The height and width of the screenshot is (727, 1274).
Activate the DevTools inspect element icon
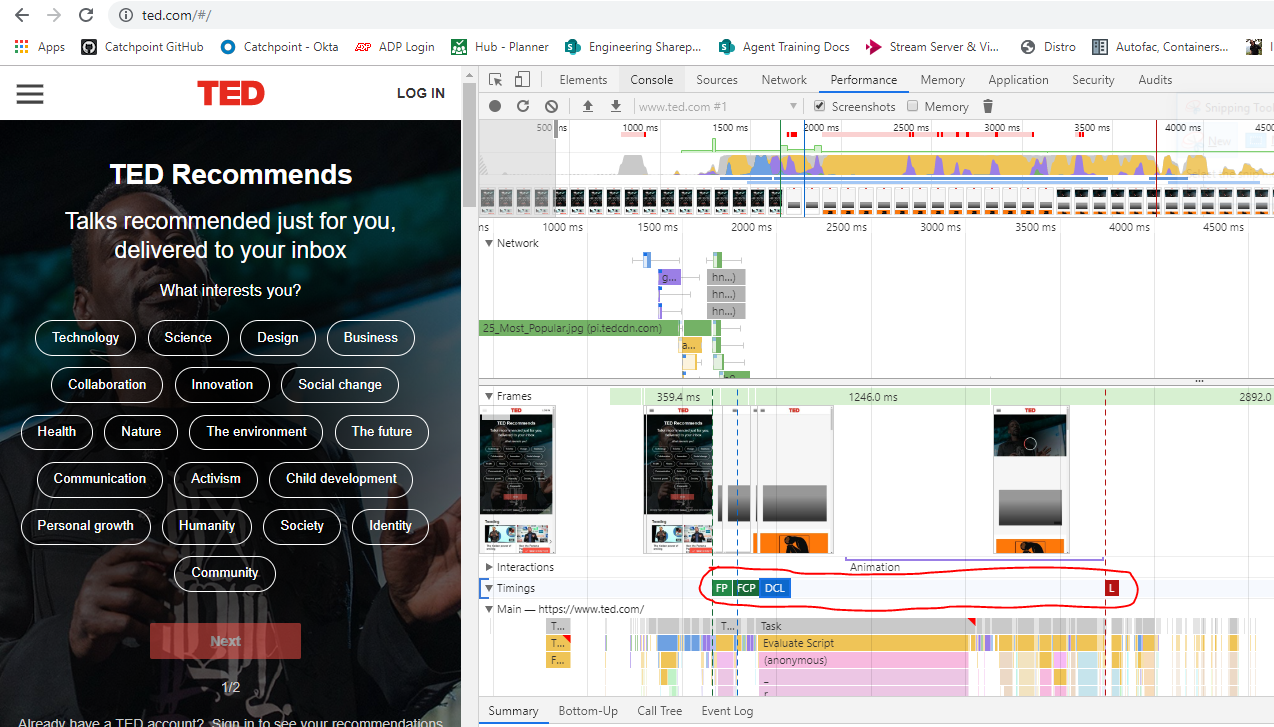(496, 80)
